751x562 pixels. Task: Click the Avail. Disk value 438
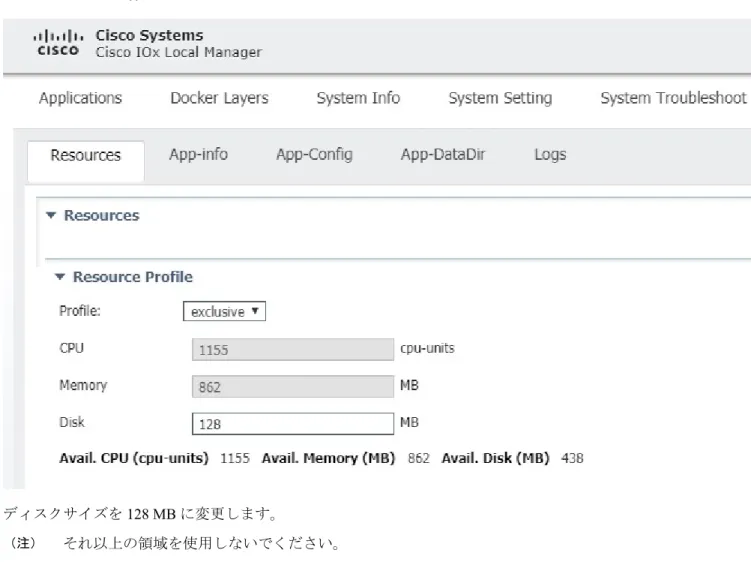pos(572,458)
